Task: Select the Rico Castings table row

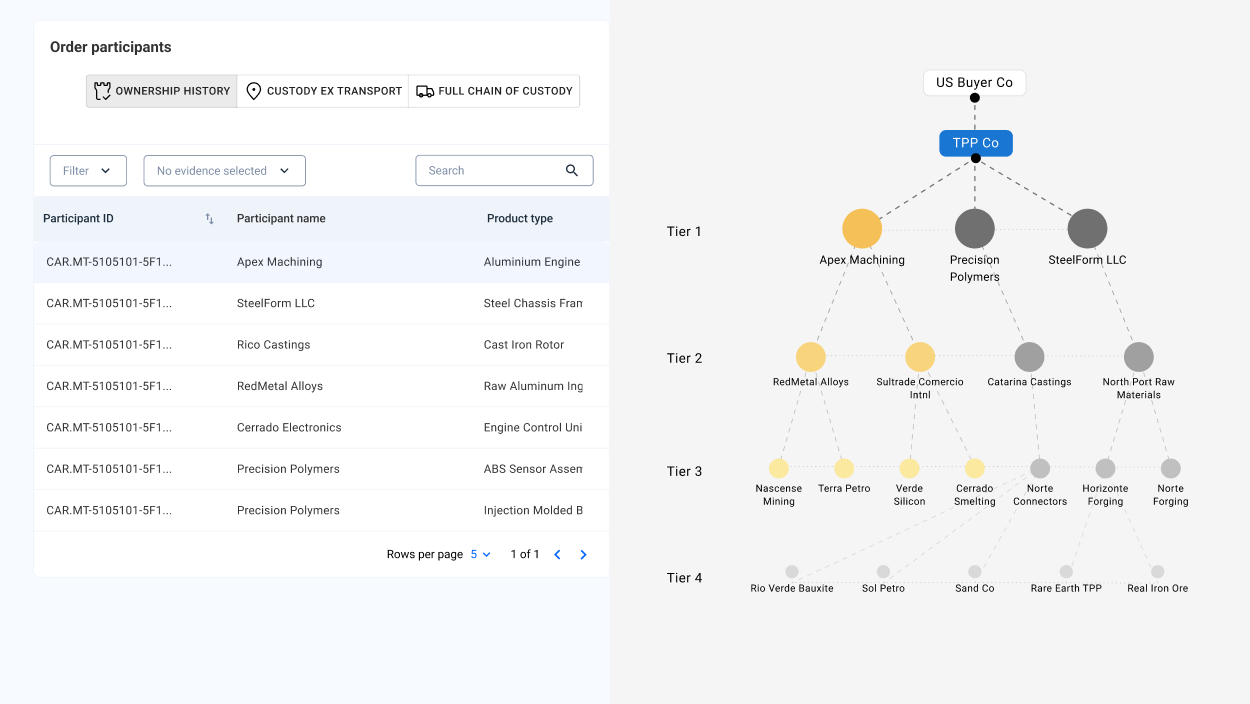Action: [321, 345]
